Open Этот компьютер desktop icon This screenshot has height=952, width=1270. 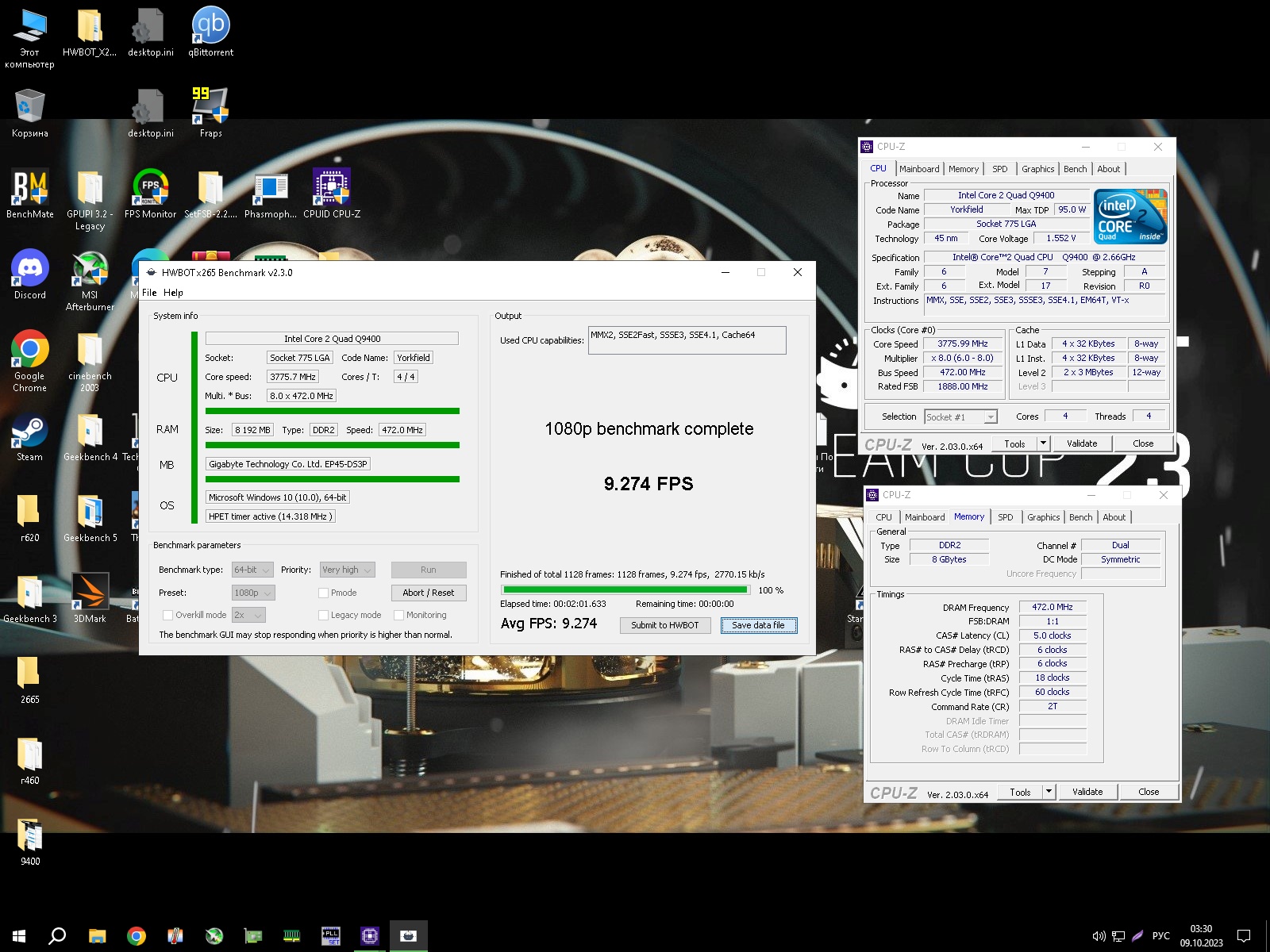[30, 38]
